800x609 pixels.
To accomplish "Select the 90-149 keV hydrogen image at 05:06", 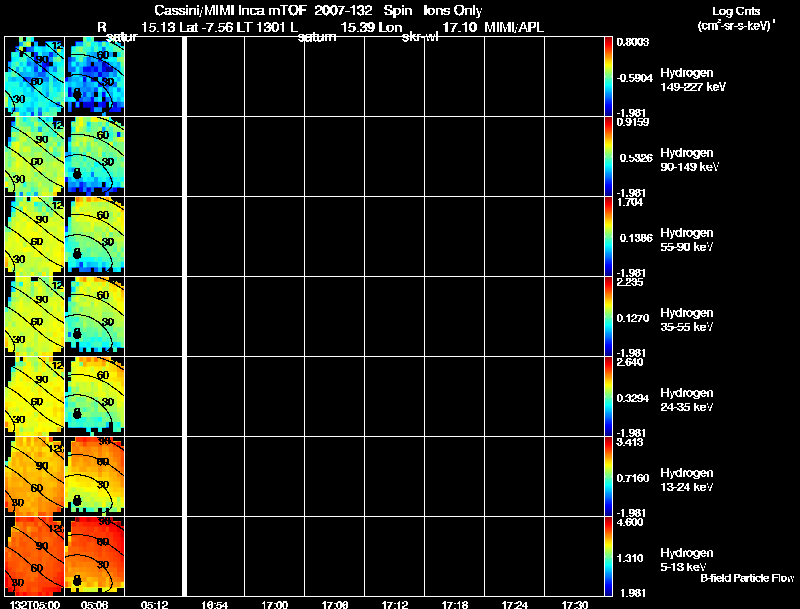I will coord(95,157).
